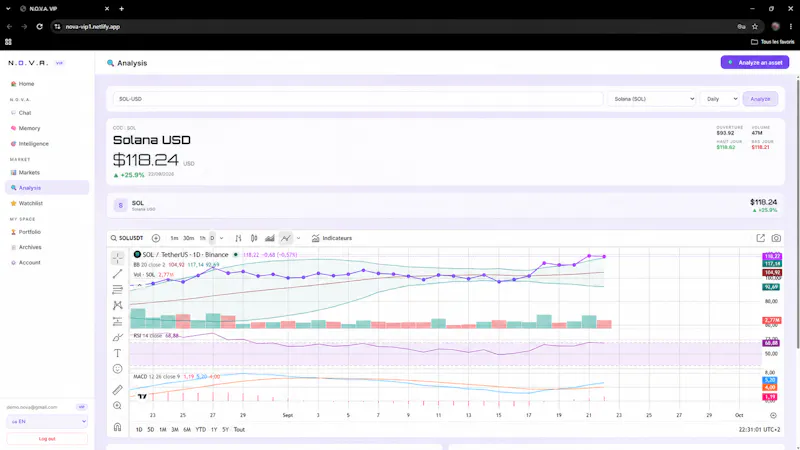Viewport: 800px width, 450px height.
Task: Select the Text annotation tool
Action: 117,353
